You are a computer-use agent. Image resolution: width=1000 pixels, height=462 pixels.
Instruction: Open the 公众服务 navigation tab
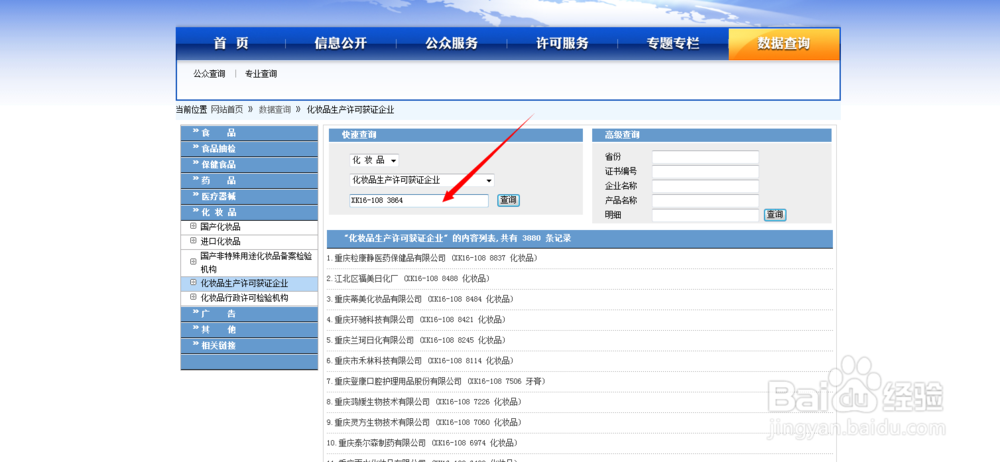point(452,44)
